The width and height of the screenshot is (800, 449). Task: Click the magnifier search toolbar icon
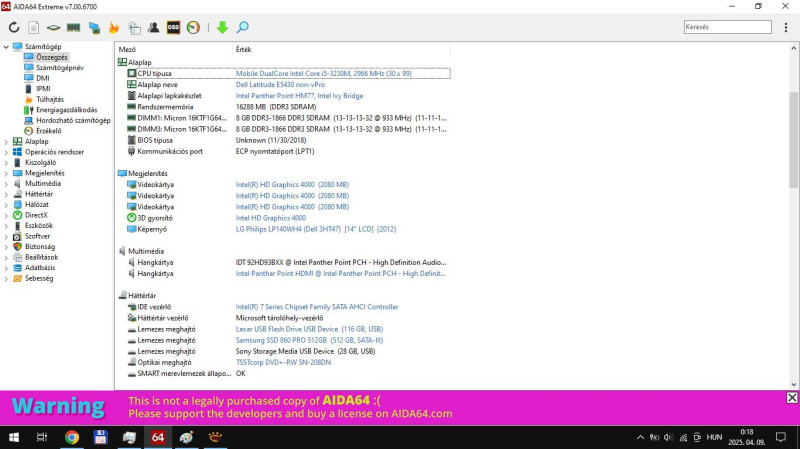pos(243,28)
